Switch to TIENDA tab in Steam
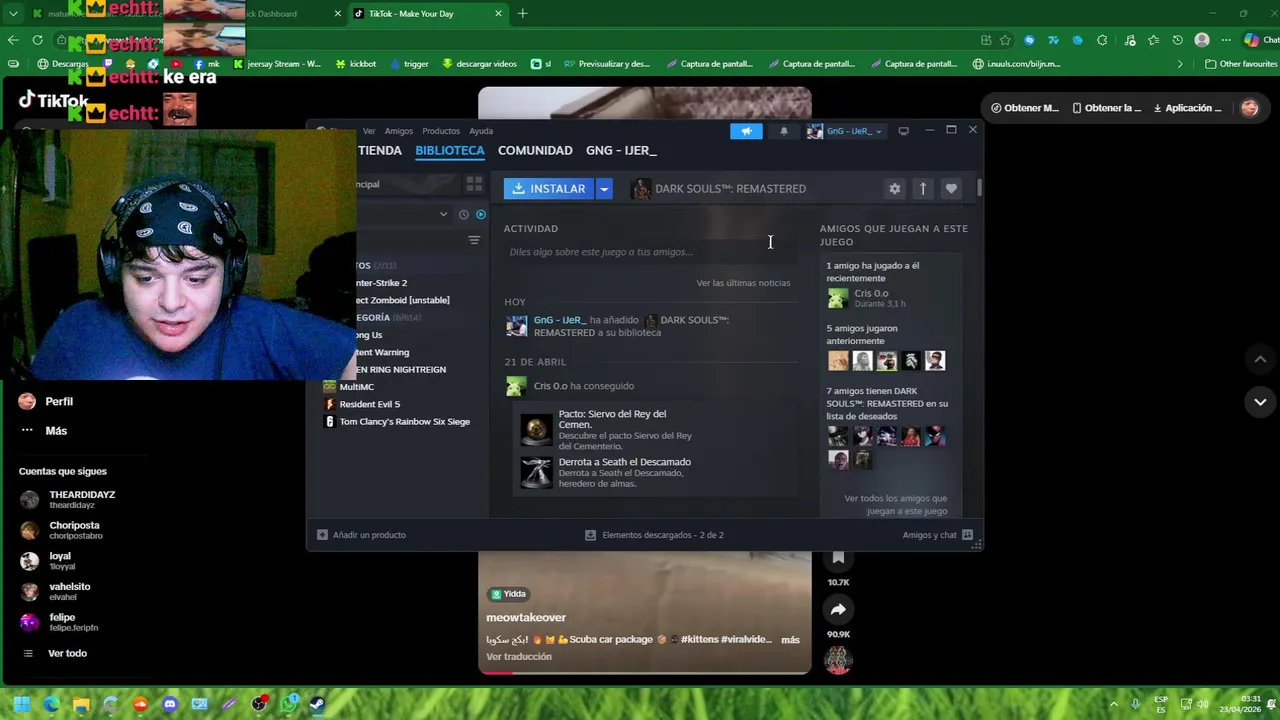Viewport: 1280px width, 720px height. coord(380,150)
